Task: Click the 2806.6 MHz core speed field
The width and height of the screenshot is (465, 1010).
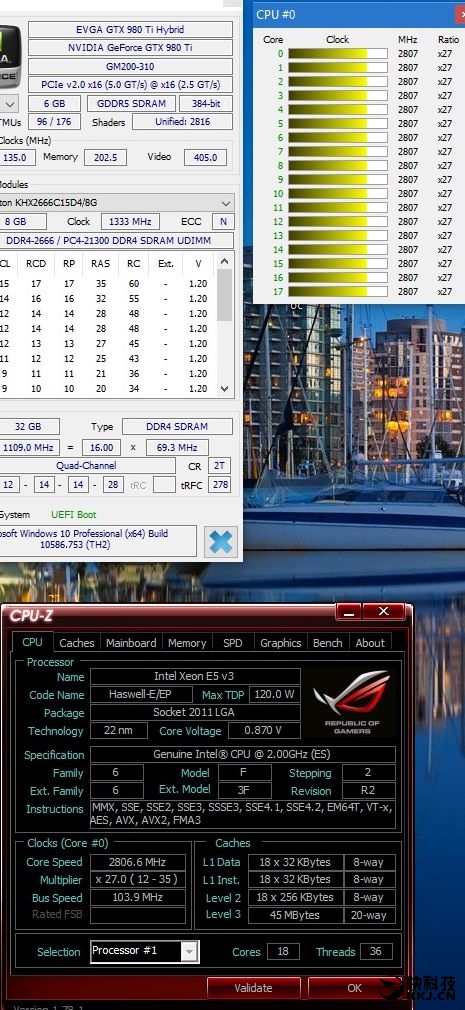Action: [x=138, y=862]
